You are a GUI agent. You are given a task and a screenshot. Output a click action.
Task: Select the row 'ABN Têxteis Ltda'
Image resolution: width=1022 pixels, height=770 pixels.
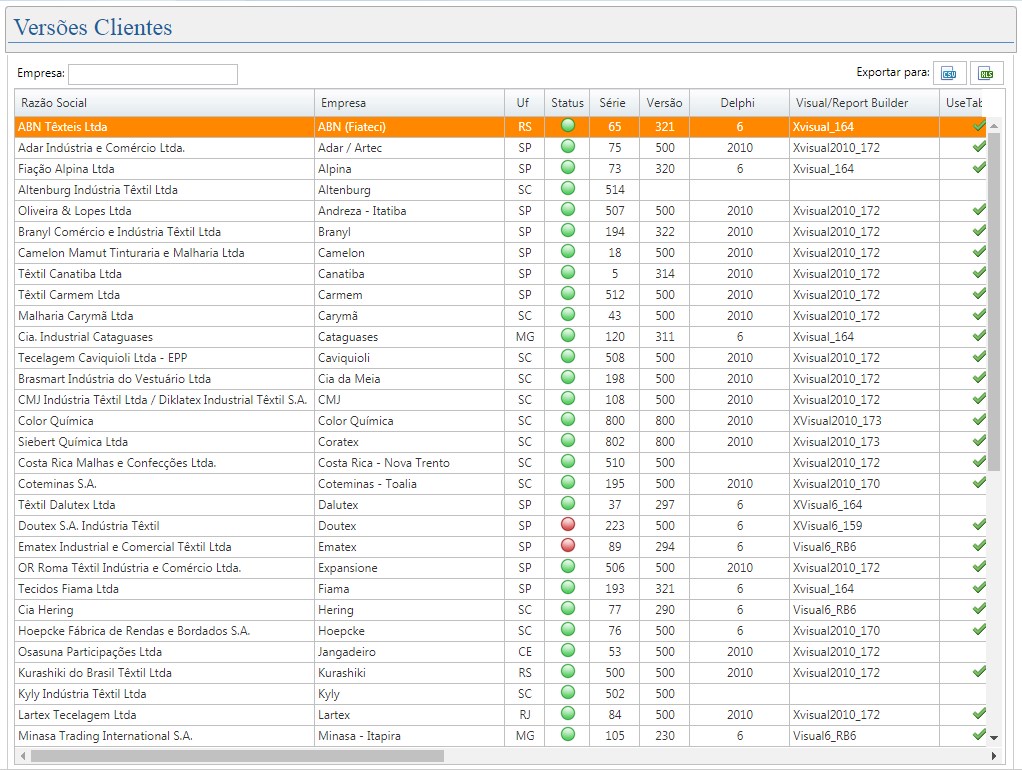pos(500,127)
